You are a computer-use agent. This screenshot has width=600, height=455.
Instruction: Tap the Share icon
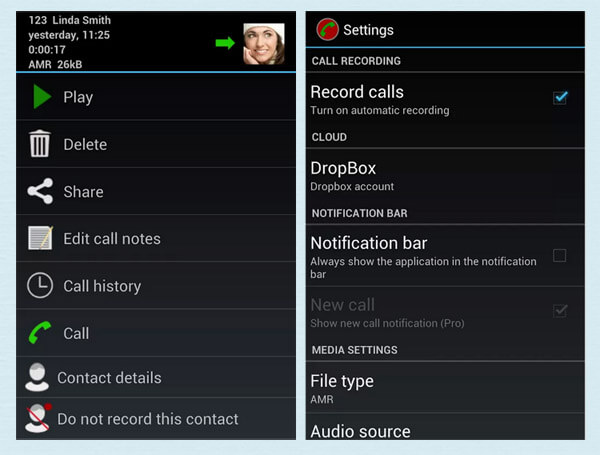[x=40, y=191]
